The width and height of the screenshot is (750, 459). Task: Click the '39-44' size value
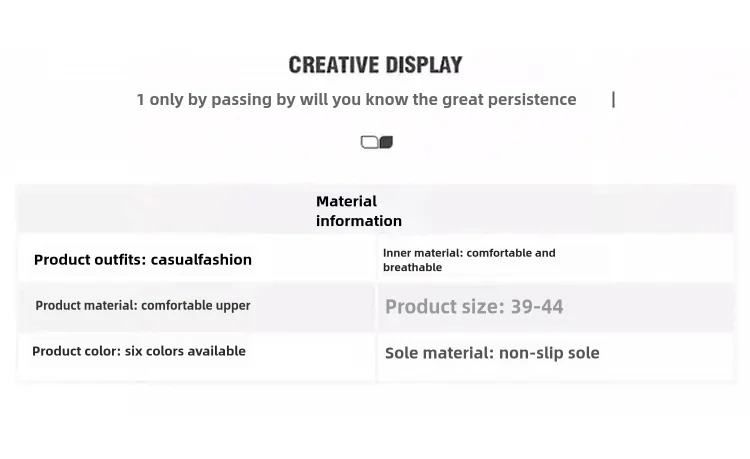pyautogui.click(x=537, y=307)
